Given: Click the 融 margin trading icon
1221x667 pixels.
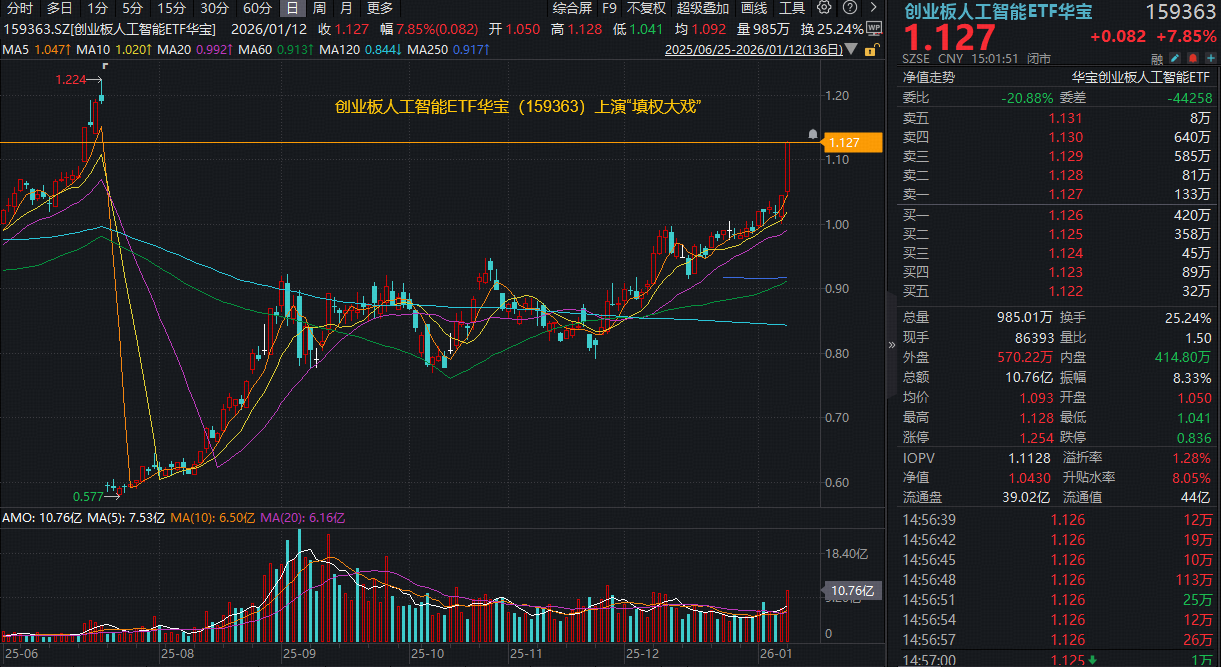Looking at the screenshot, I should click(1157, 59).
